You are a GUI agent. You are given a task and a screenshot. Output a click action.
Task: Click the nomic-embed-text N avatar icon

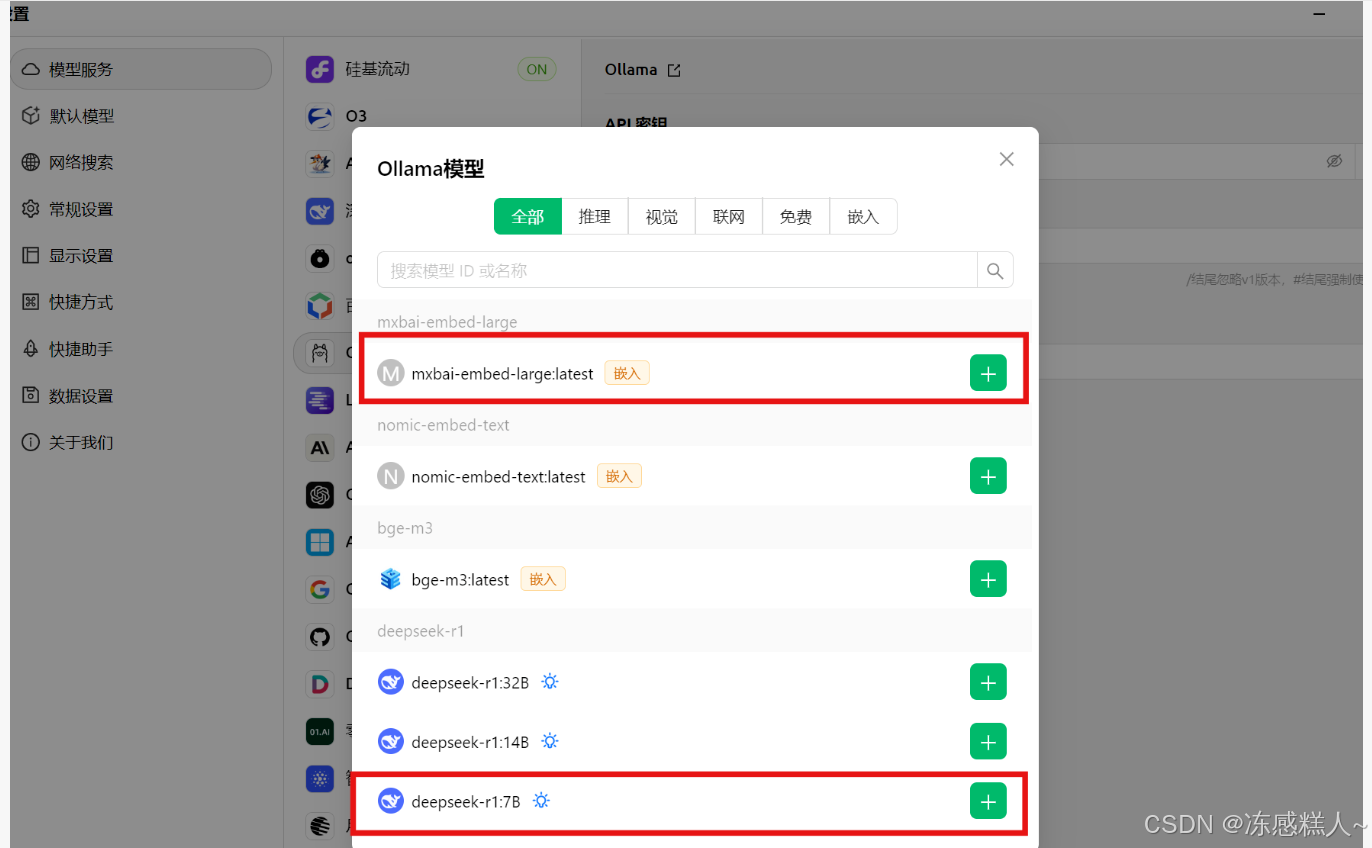[x=390, y=476]
